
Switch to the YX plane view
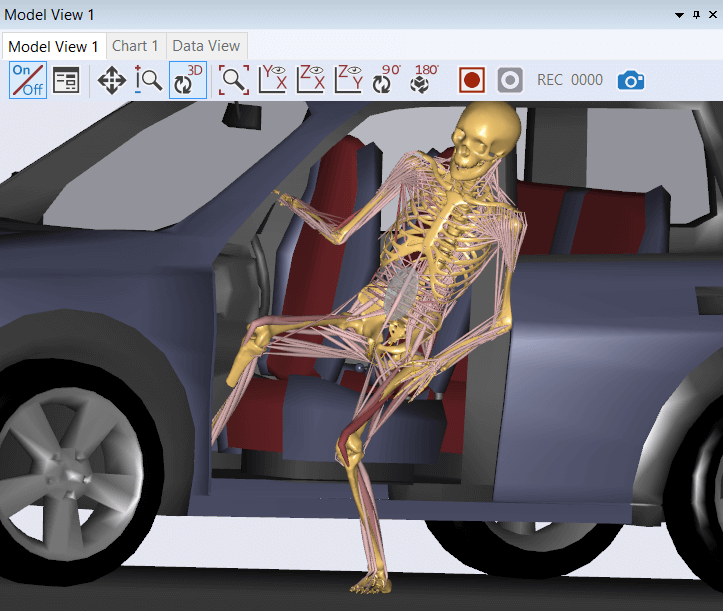click(x=273, y=79)
